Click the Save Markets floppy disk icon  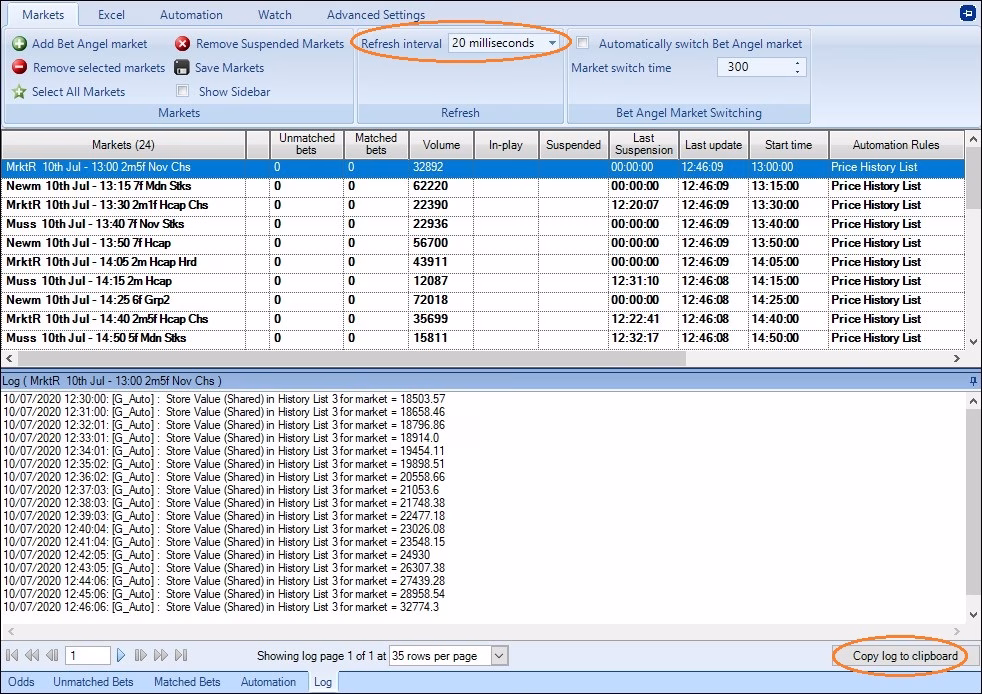point(182,67)
